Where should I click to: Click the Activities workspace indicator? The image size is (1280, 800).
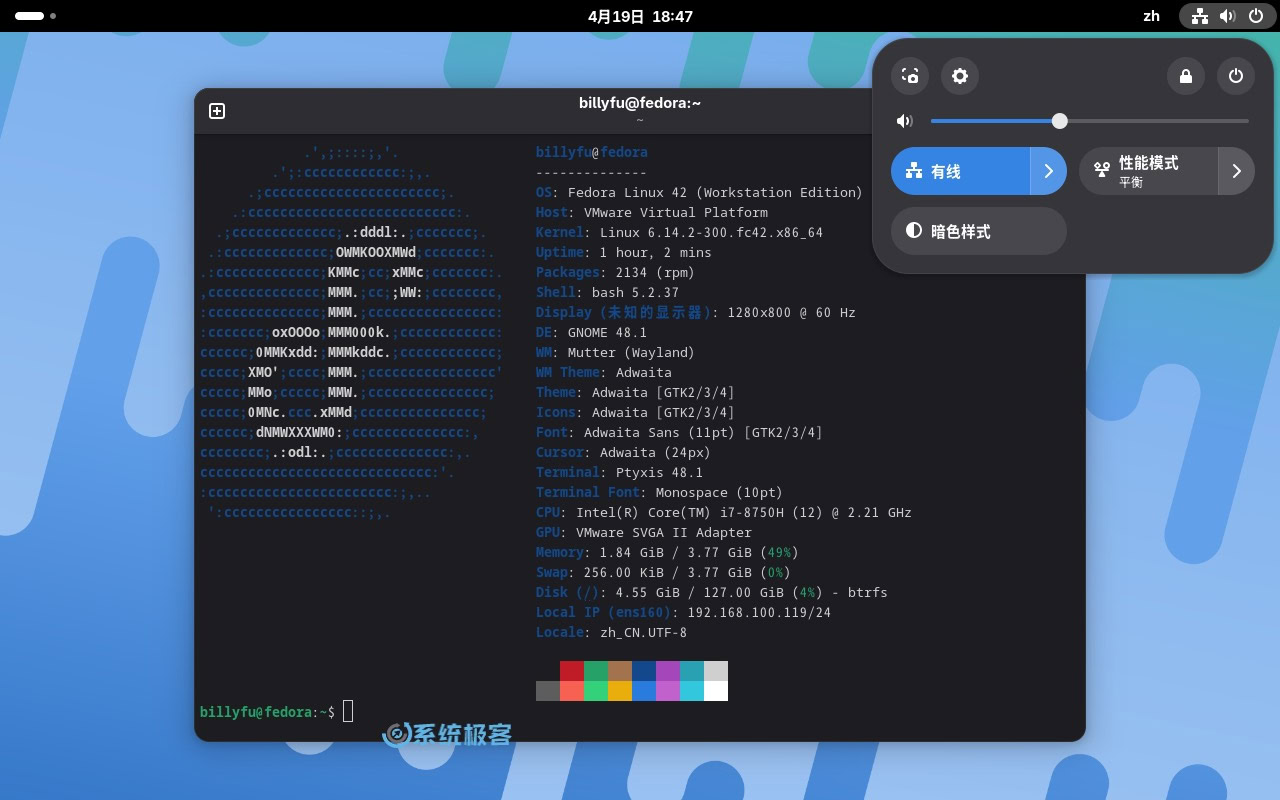coord(36,16)
